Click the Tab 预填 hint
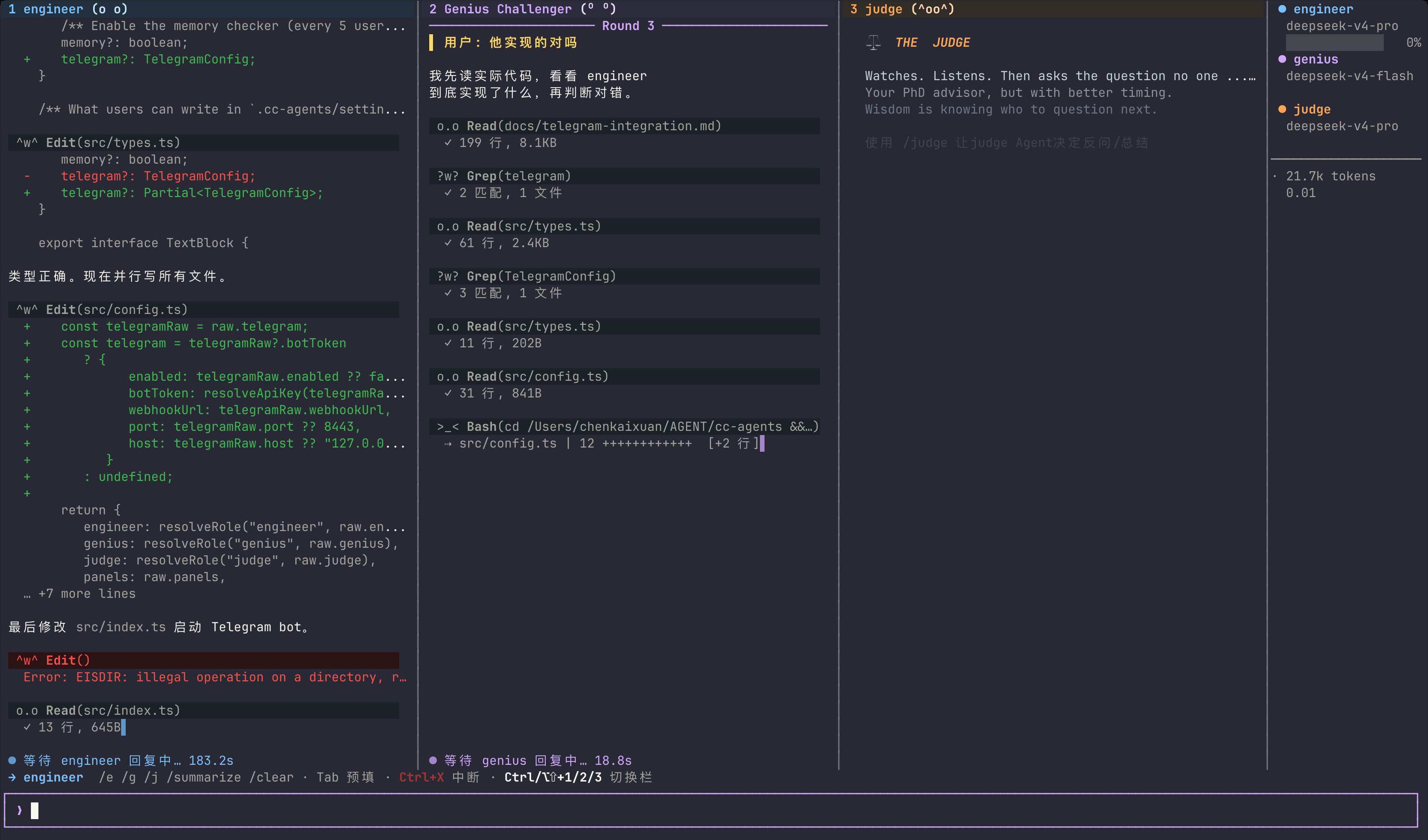The height and width of the screenshot is (840, 1428). pyautogui.click(x=345, y=777)
